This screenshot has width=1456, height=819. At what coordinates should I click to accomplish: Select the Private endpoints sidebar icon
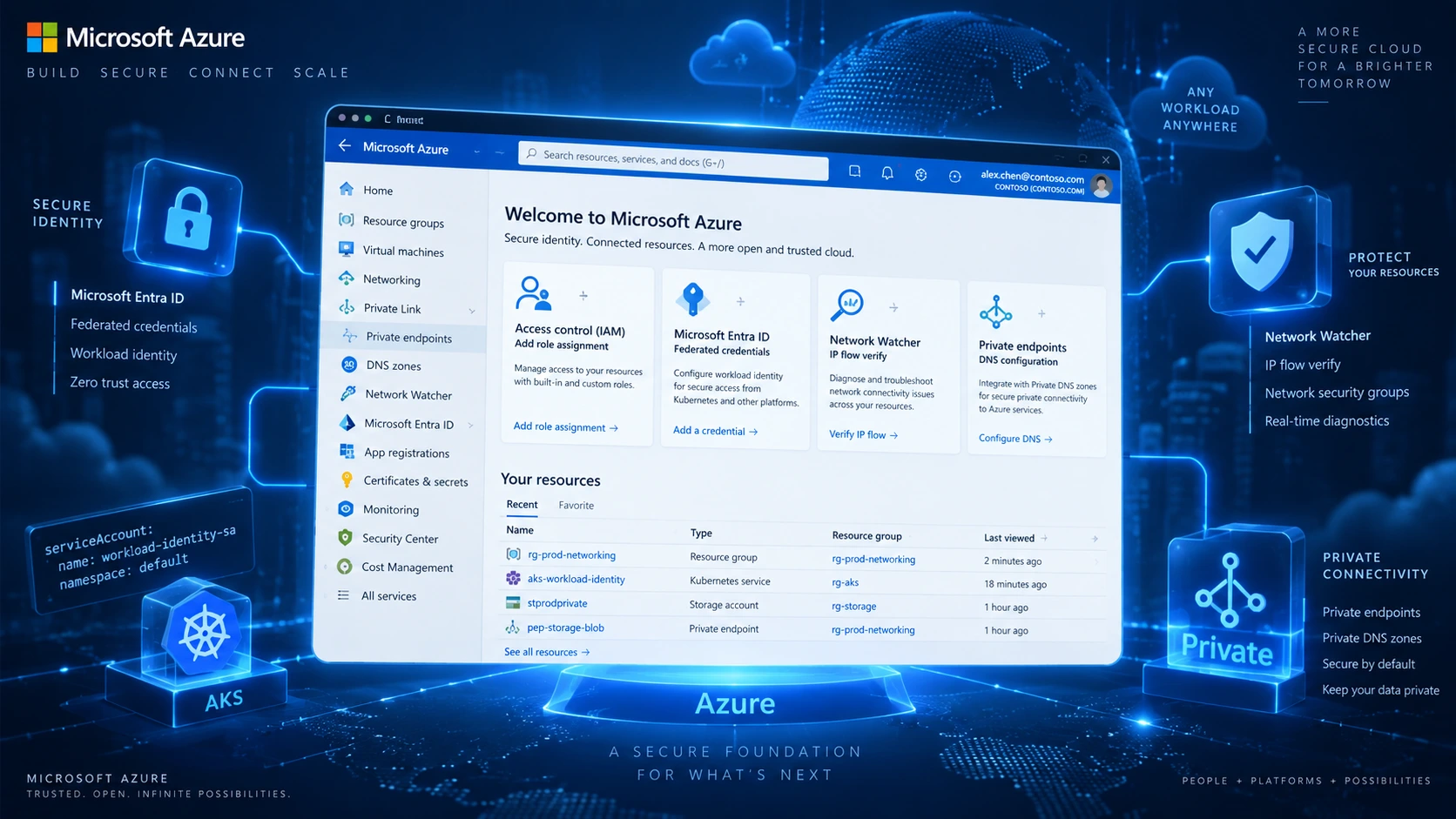pyautogui.click(x=350, y=336)
